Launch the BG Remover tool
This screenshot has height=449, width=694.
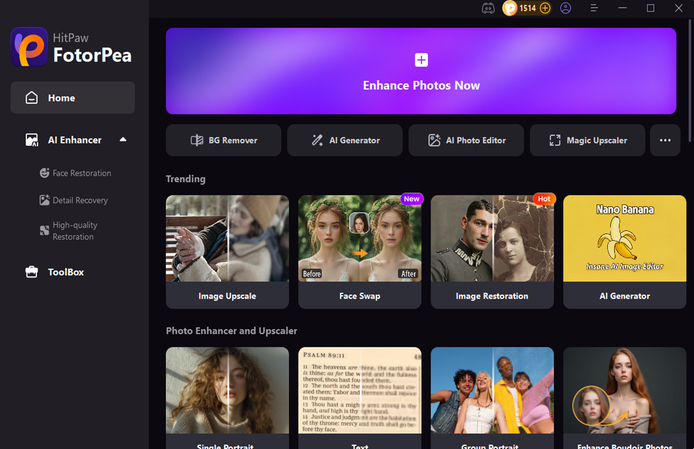pos(224,140)
